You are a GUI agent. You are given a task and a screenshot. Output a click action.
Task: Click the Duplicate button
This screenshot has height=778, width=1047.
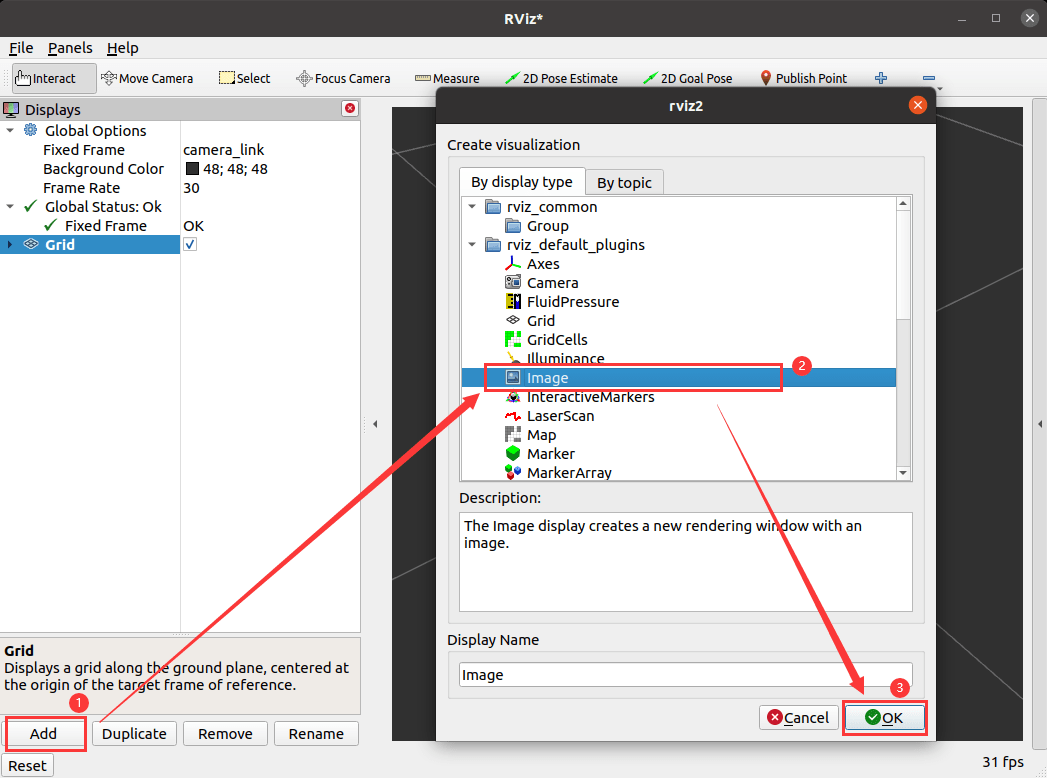point(134,734)
